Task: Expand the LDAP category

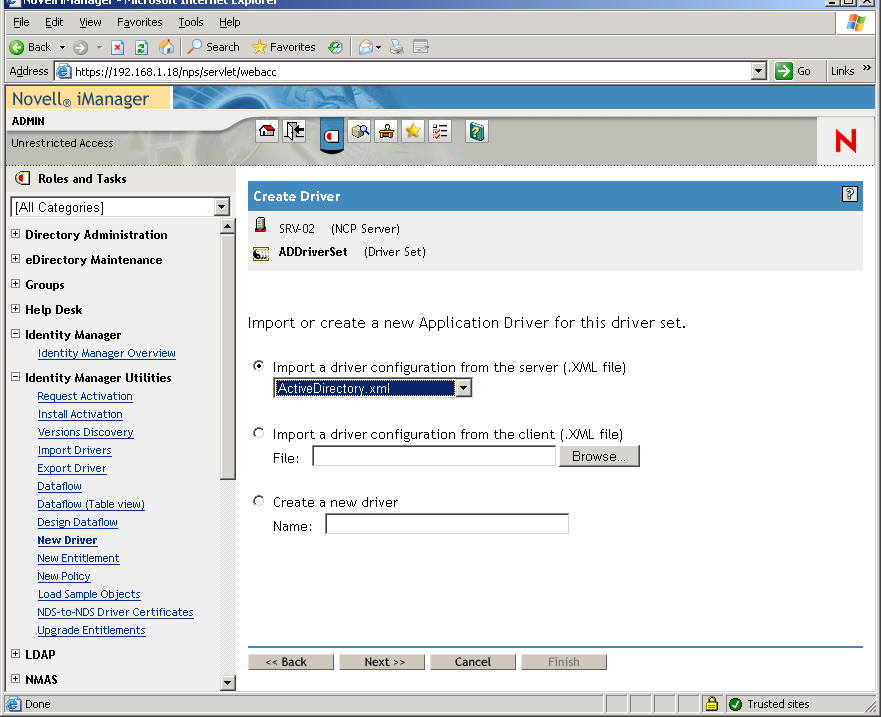Action: (x=13, y=654)
